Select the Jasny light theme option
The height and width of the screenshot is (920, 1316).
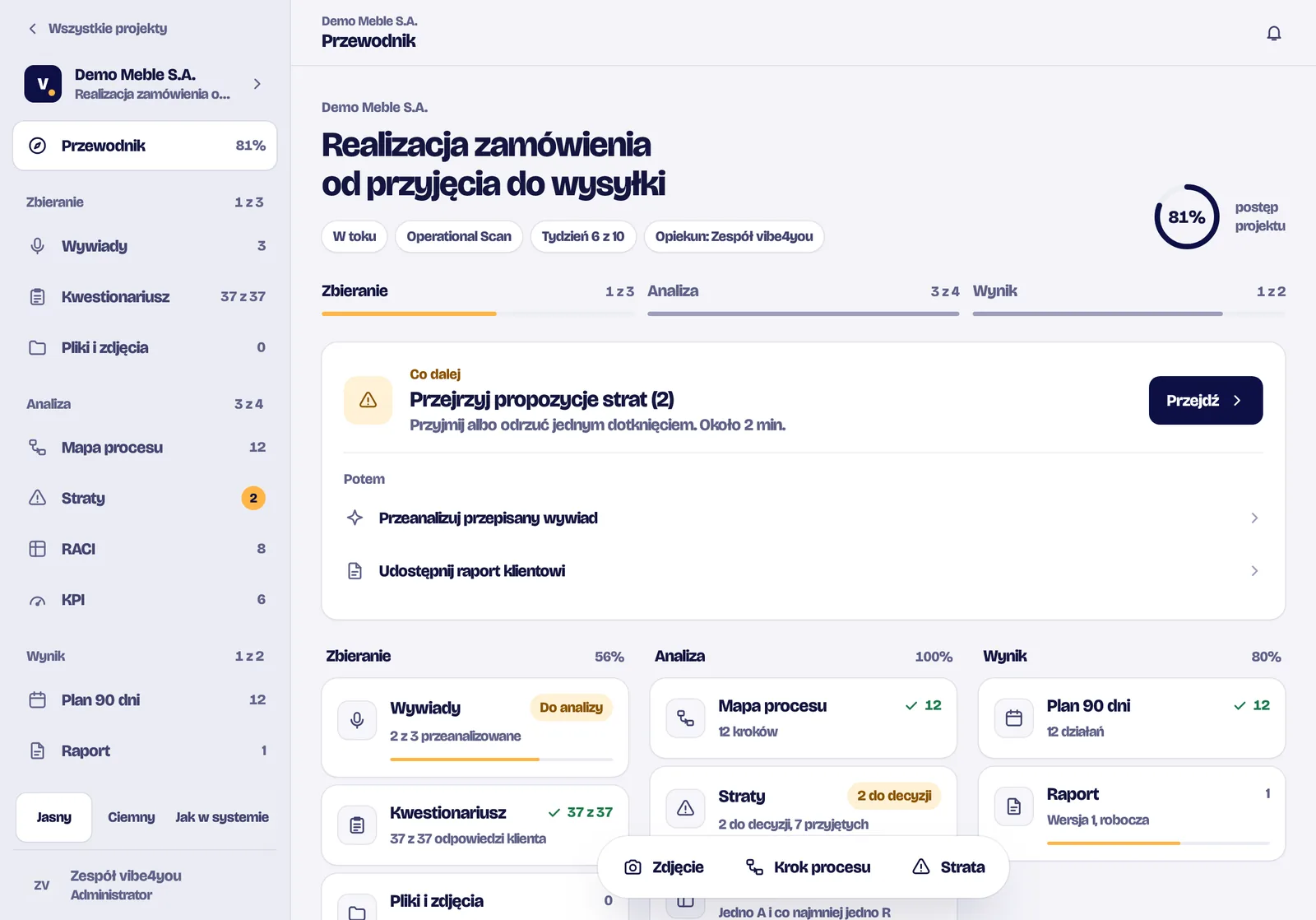click(x=53, y=817)
